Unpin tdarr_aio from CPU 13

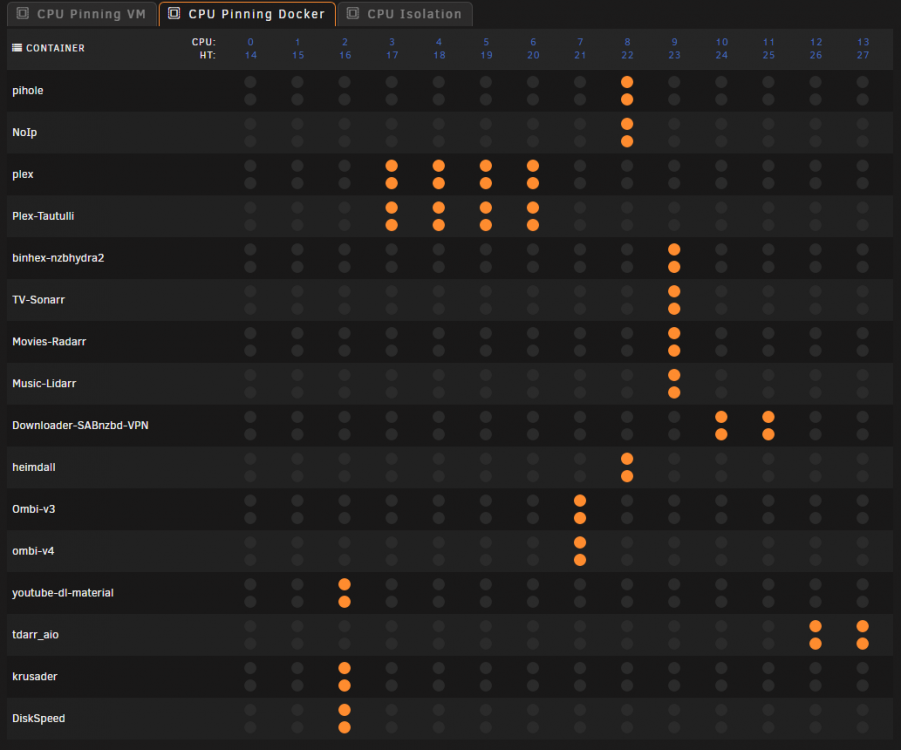(x=863, y=626)
